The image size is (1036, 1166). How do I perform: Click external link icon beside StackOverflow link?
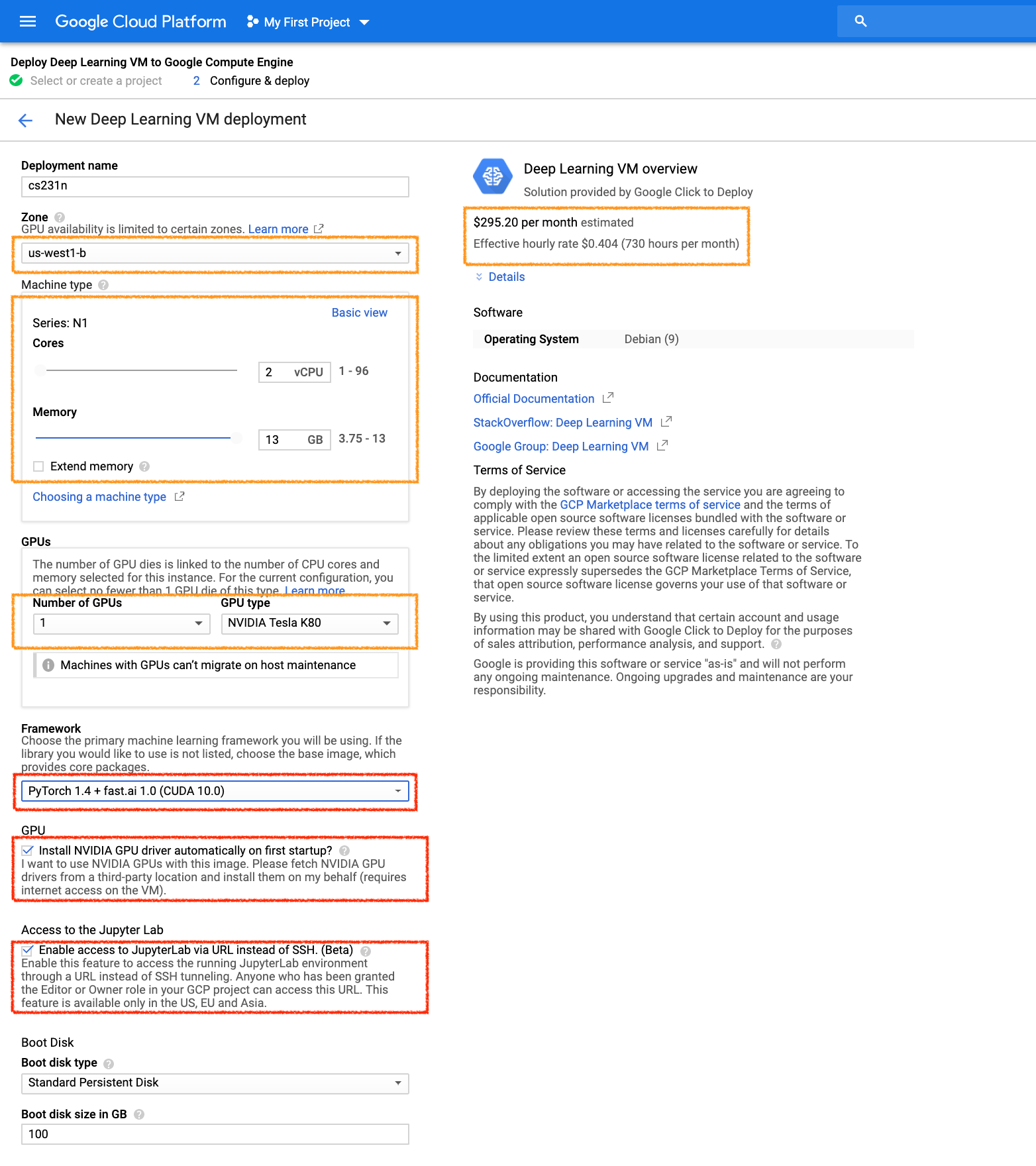click(x=666, y=422)
